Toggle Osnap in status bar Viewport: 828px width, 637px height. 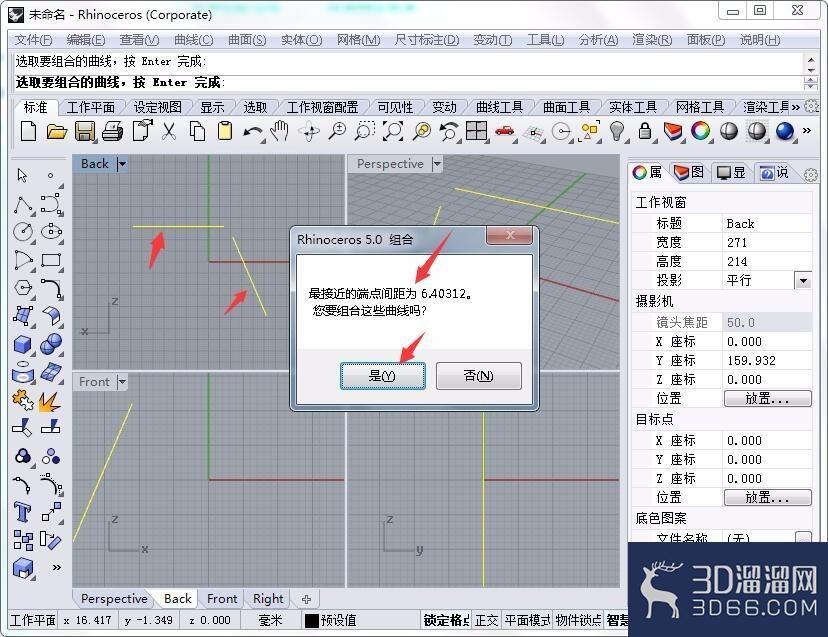coord(578,620)
